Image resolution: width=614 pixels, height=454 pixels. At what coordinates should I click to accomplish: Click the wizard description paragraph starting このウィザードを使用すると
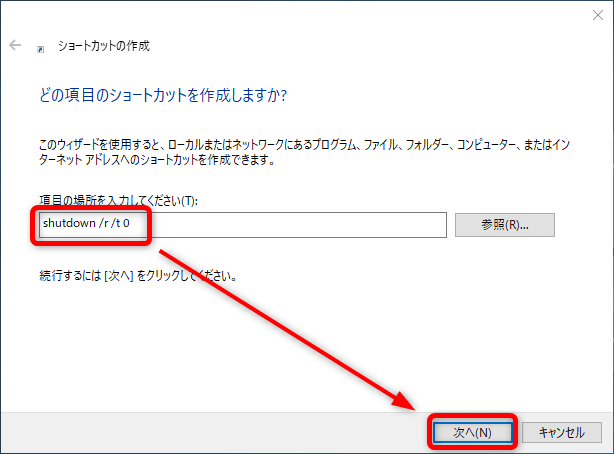[x=304, y=152]
